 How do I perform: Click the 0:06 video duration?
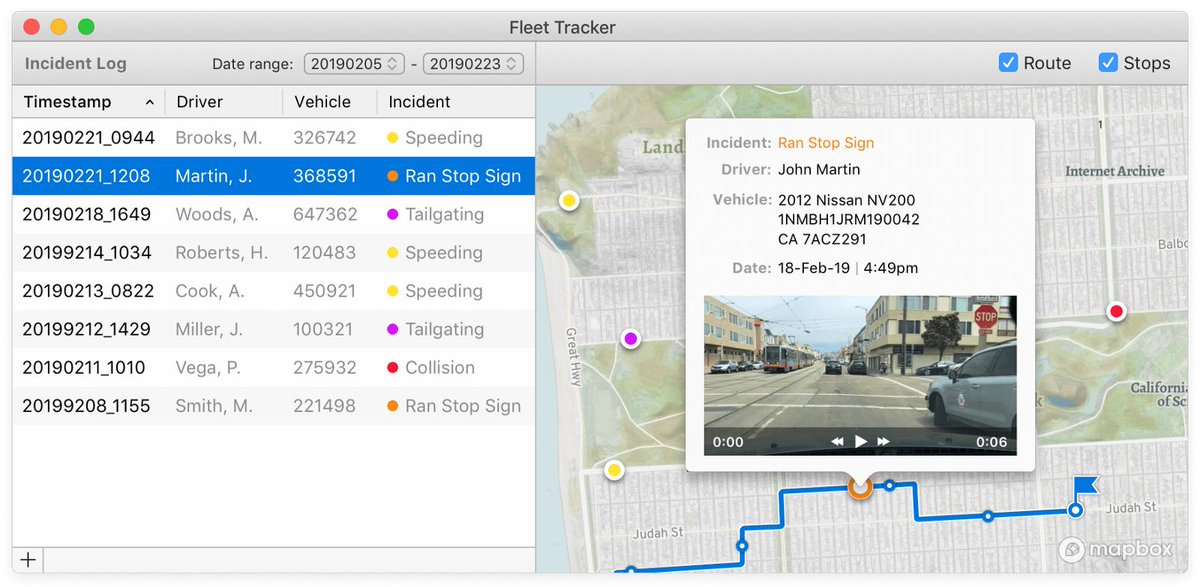pos(992,442)
